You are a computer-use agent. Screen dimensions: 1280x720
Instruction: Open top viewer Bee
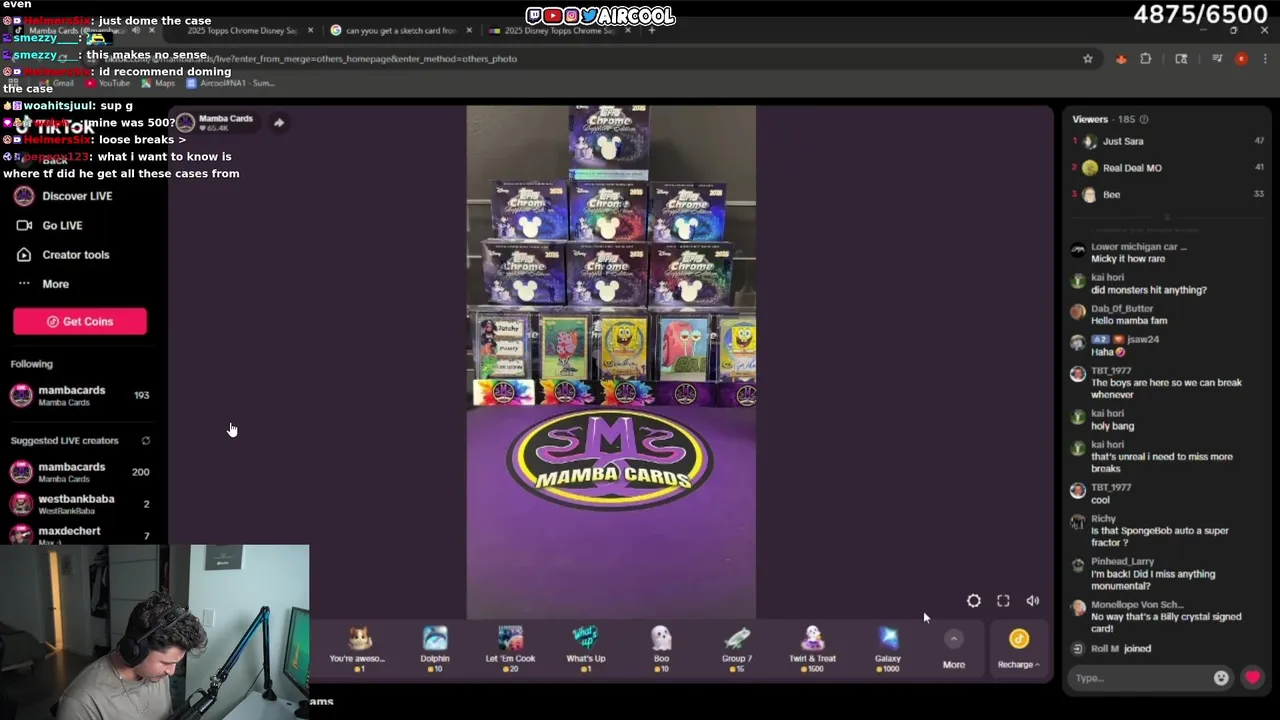(x=1167, y=194)
